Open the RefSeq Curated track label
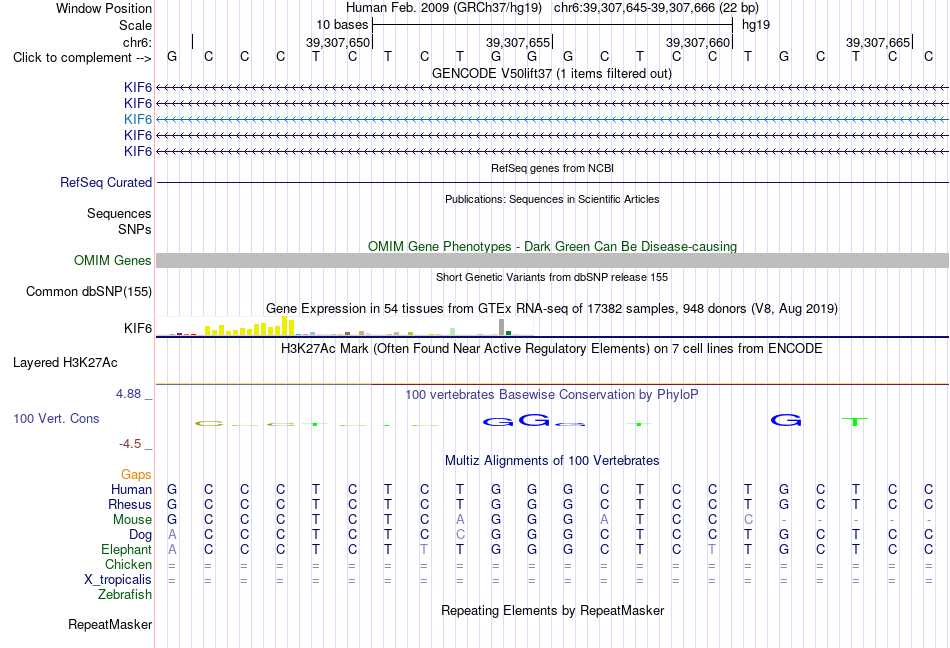This screenshot has height=648, width=950. pos(105,182)
